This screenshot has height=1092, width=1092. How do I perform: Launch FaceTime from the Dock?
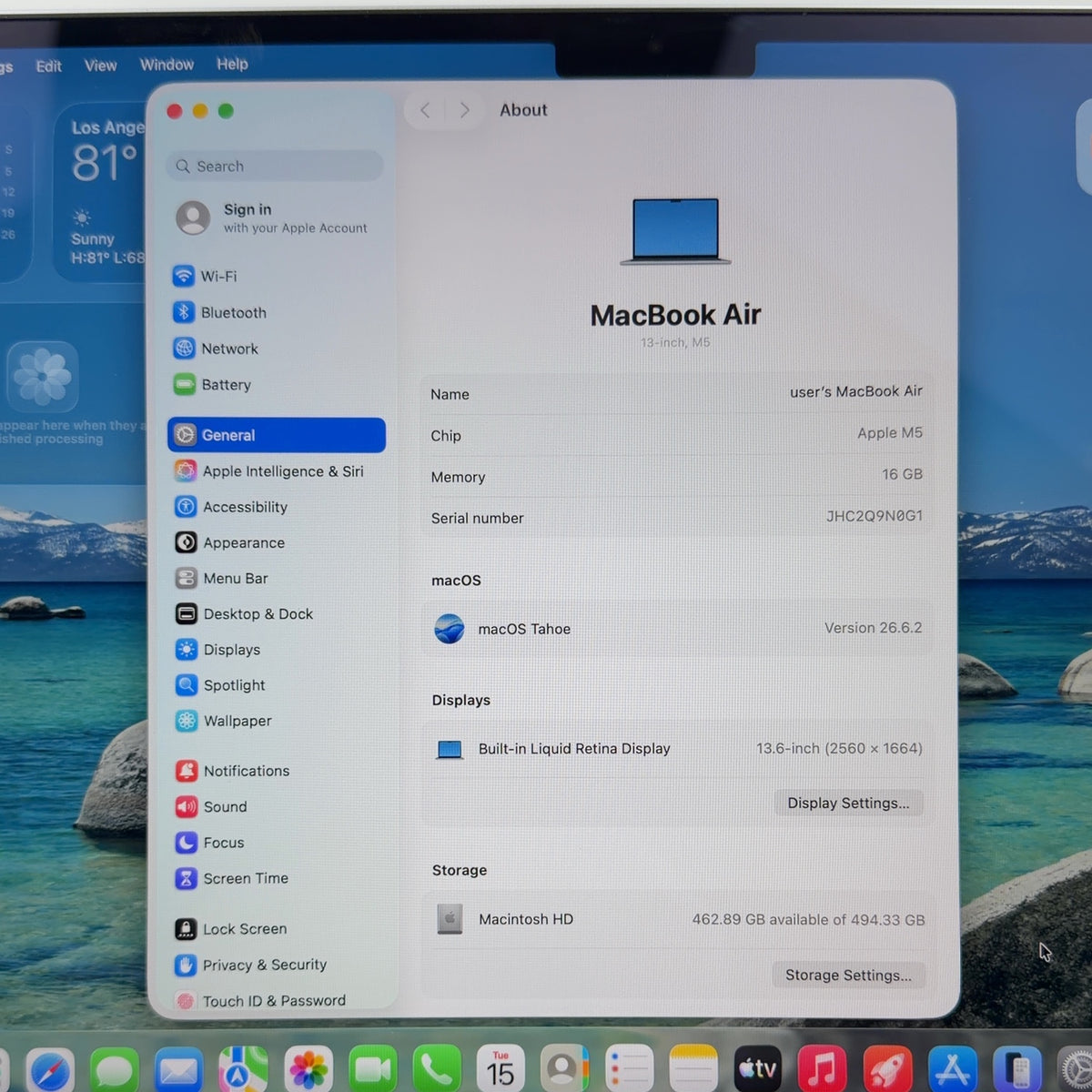pos(373,1070)
